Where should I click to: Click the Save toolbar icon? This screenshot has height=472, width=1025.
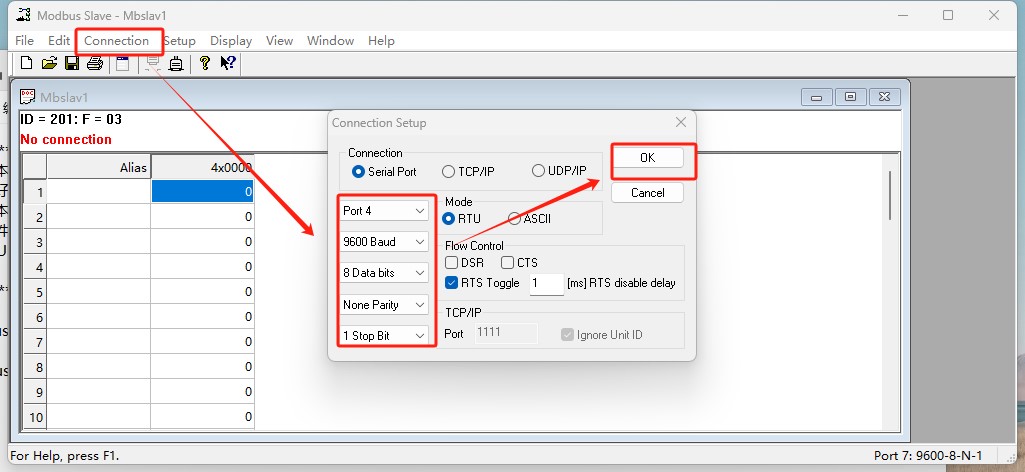click(x=72, y=63)
